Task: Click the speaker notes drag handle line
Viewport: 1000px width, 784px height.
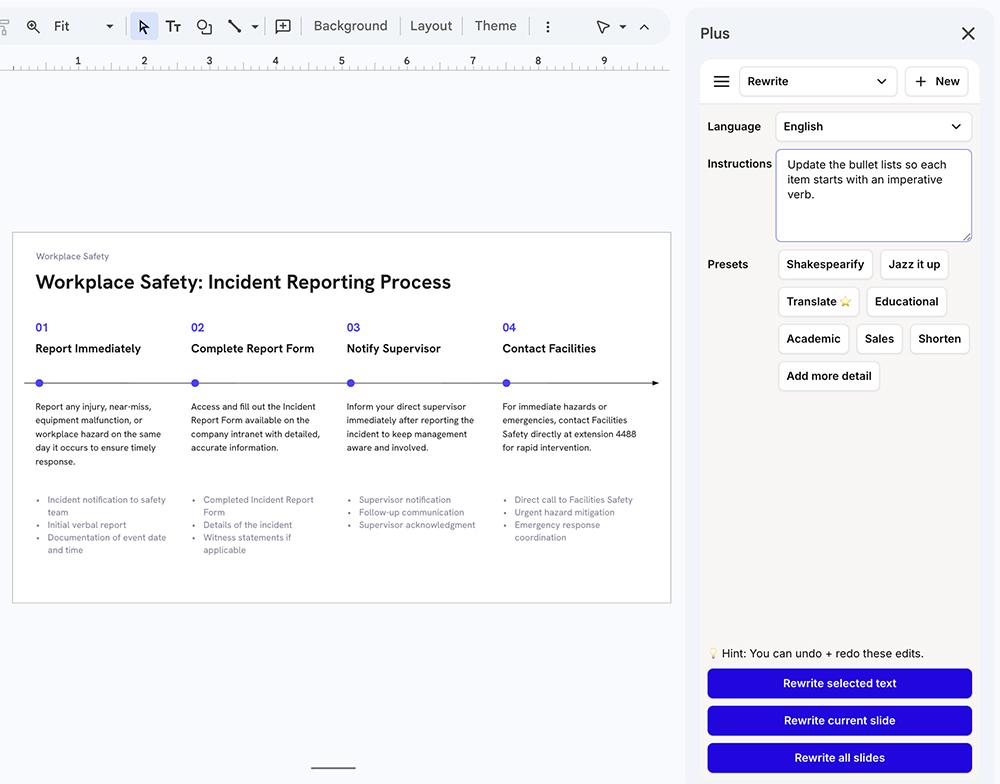Action: [x=333, y=768]
